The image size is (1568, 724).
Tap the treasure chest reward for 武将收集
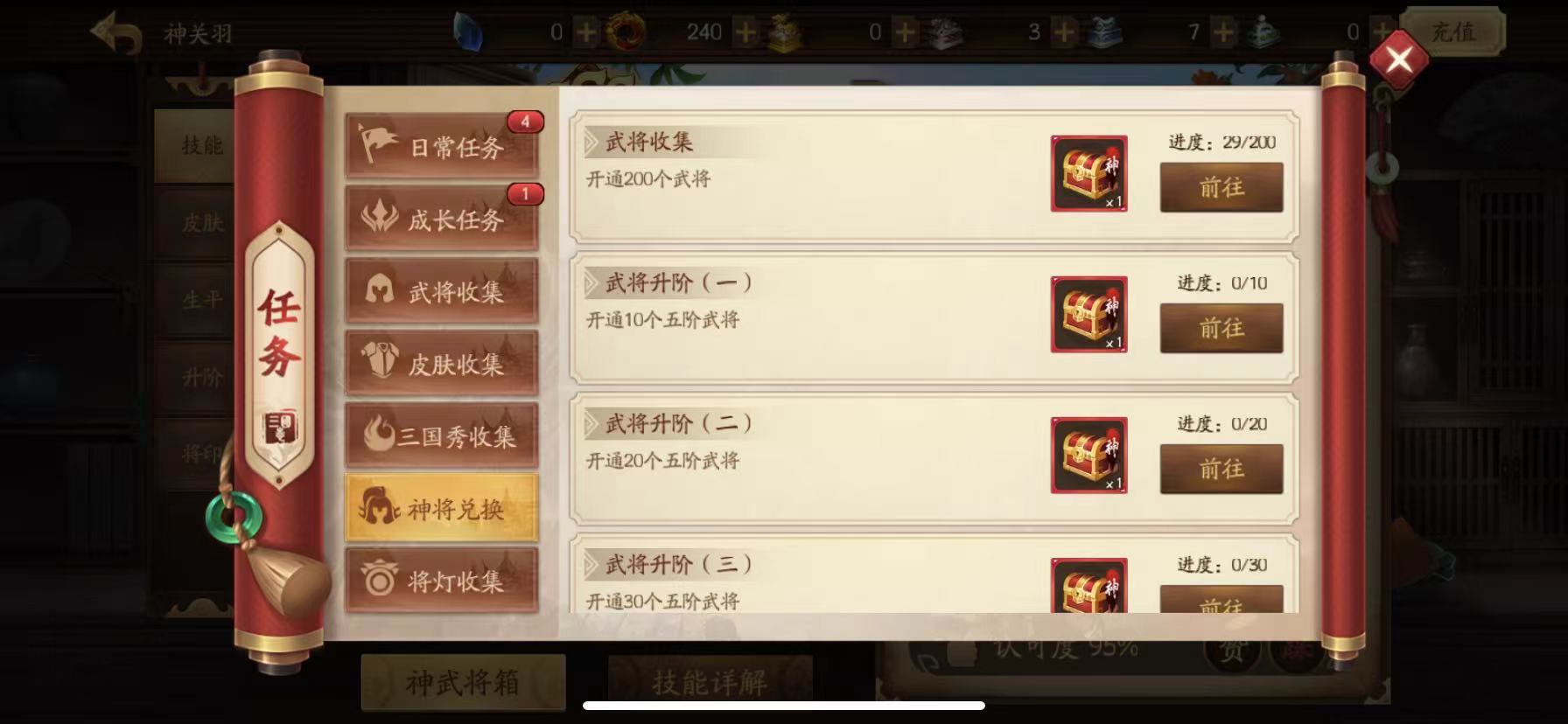click(1088, 173)
